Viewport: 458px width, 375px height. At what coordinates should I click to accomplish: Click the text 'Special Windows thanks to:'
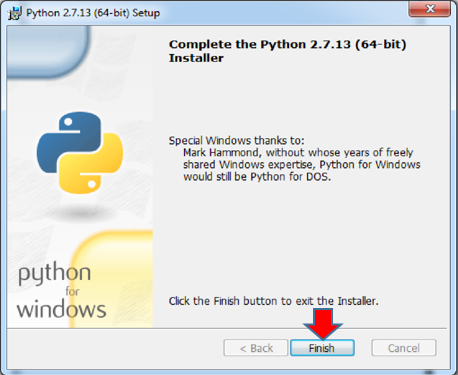click(236, 140)
